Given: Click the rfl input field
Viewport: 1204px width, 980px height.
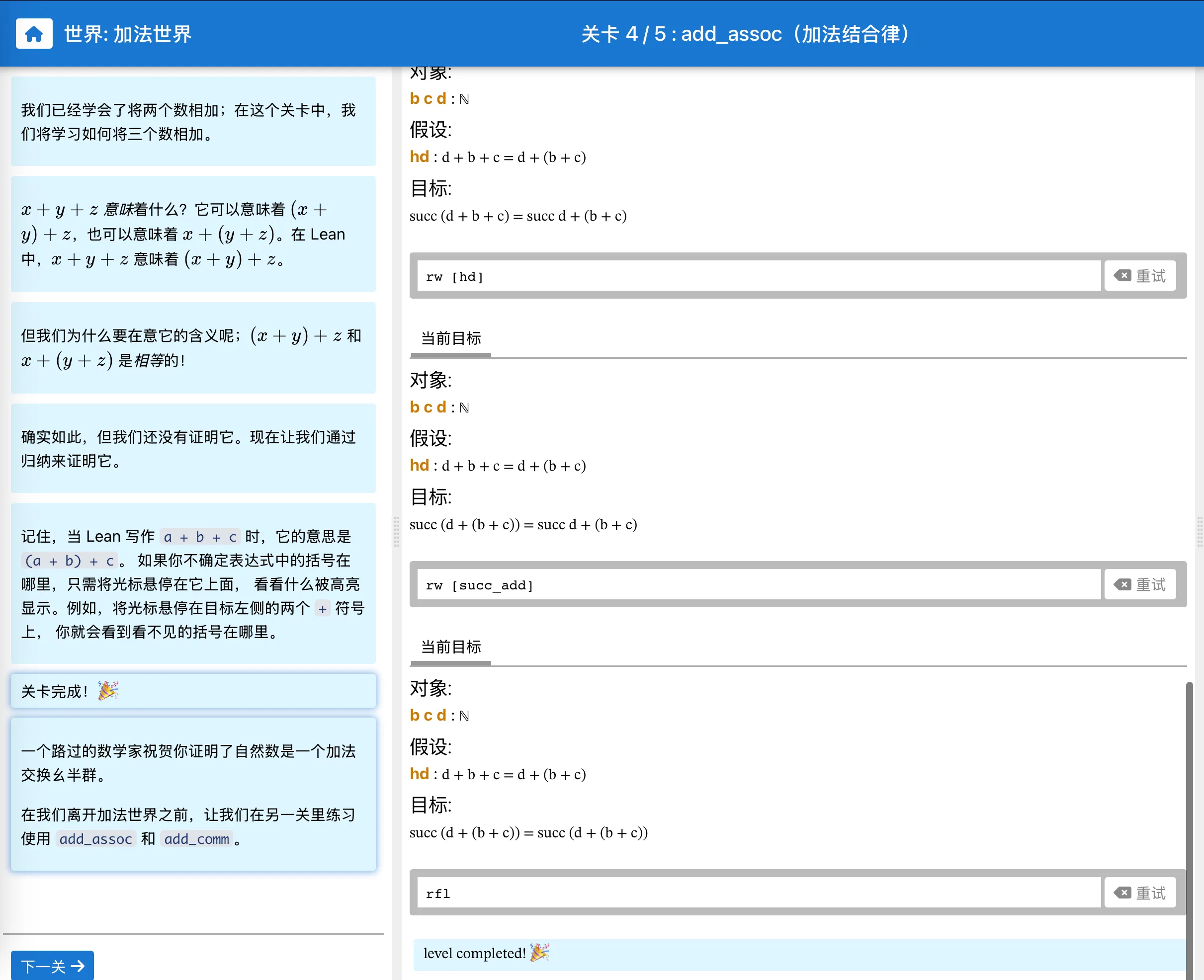Looking at the screenshot, I should (759, 893).
